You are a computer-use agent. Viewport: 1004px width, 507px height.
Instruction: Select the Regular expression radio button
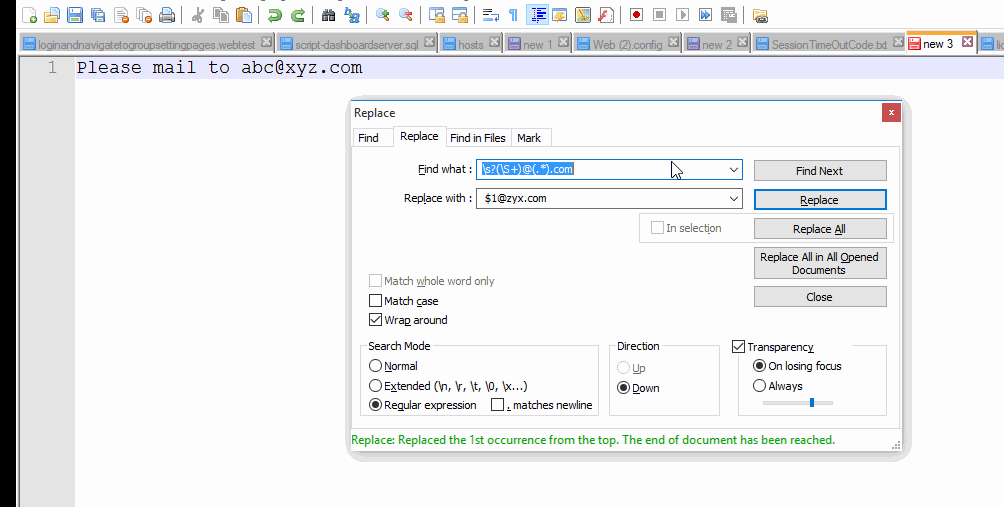(x=375, y=405)
